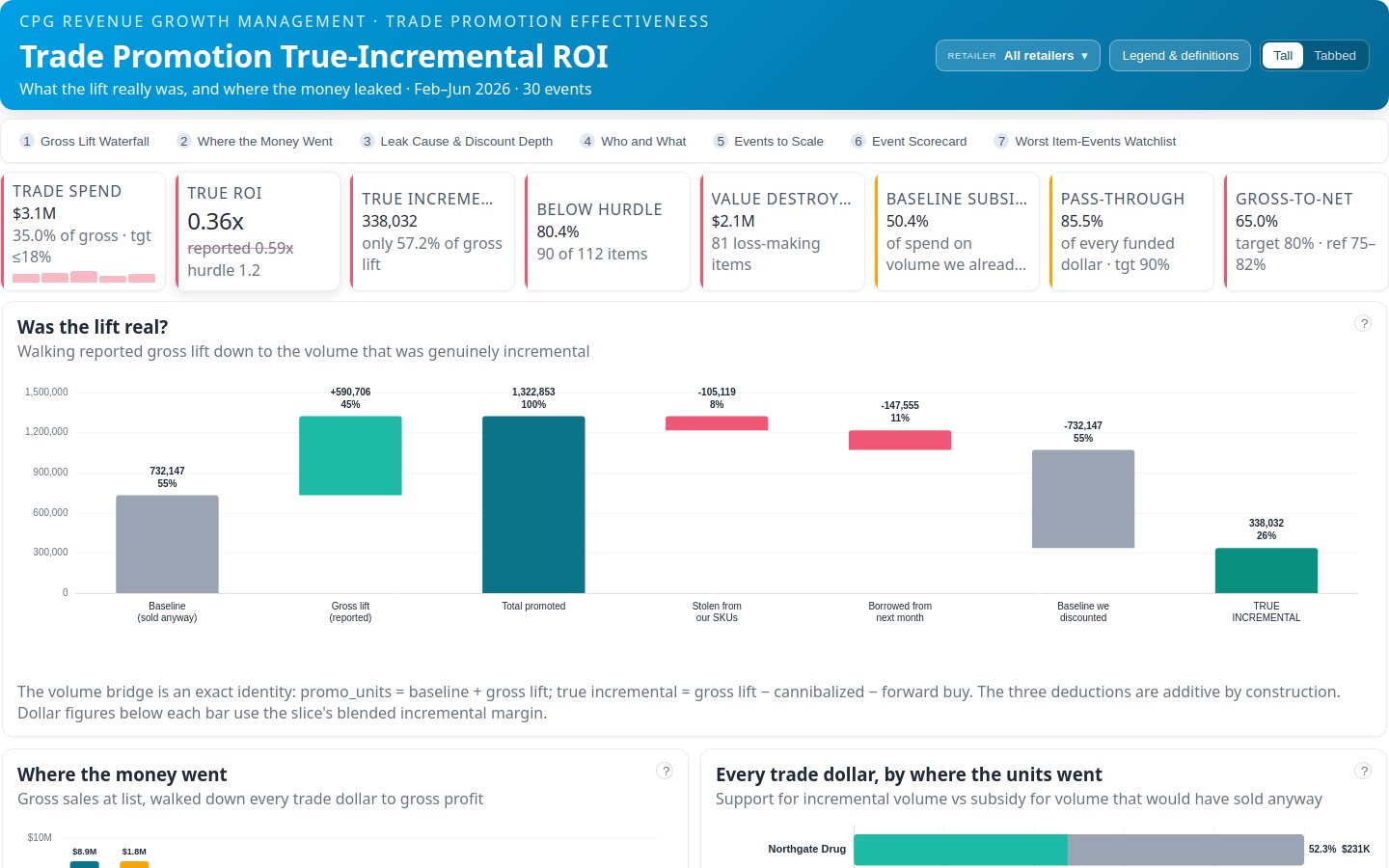Select the Value Destroyed KPI card
Image resolution: width=1389 pixels, height=868 pixels.
(782, 231)
